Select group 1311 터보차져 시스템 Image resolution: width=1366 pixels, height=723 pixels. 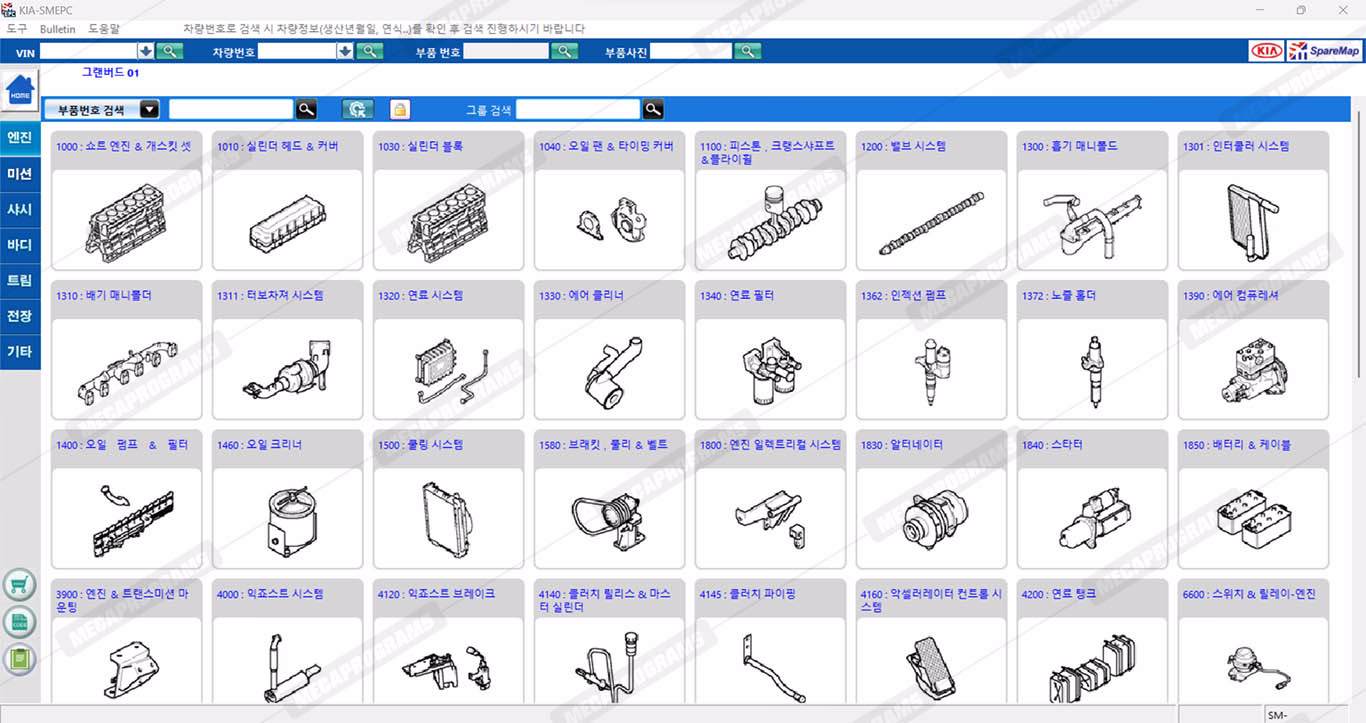click(x=287, y=350)
